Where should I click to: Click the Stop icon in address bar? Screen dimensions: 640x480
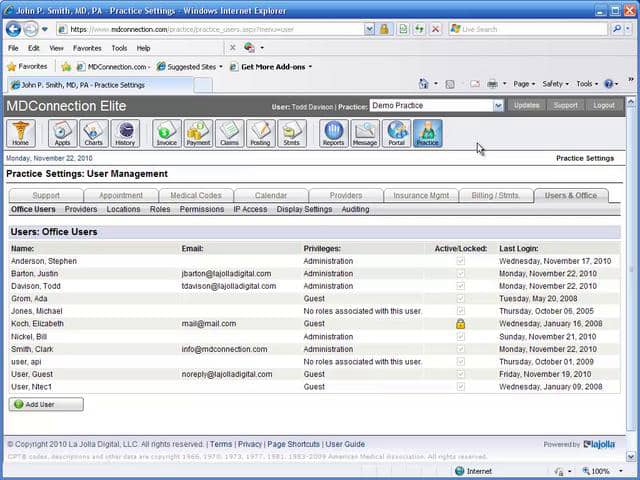(436, 29)
